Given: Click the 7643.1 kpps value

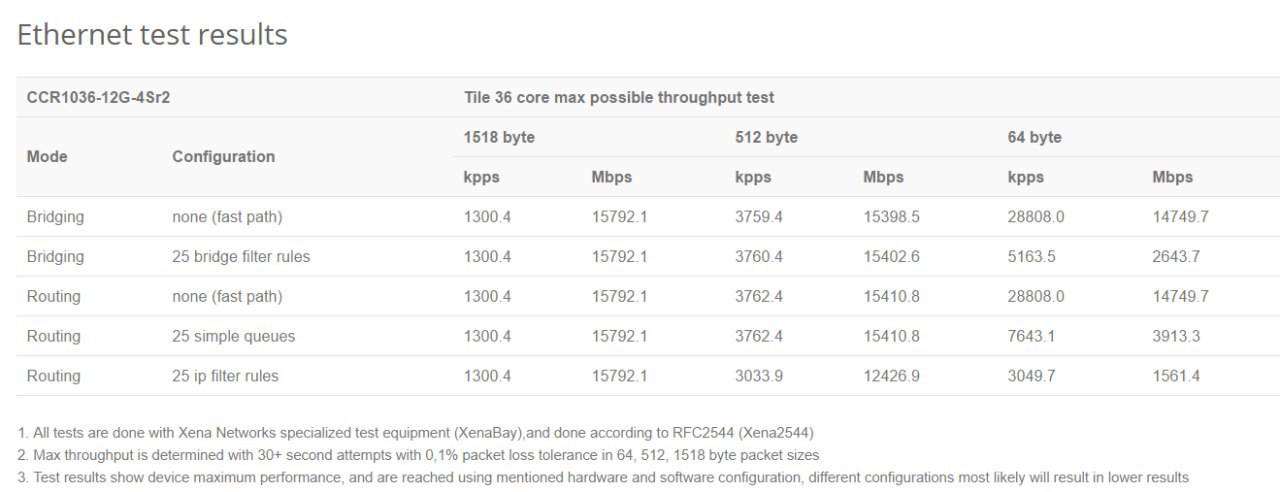Looking at the screenshot, I should (x=1031, y=336).
